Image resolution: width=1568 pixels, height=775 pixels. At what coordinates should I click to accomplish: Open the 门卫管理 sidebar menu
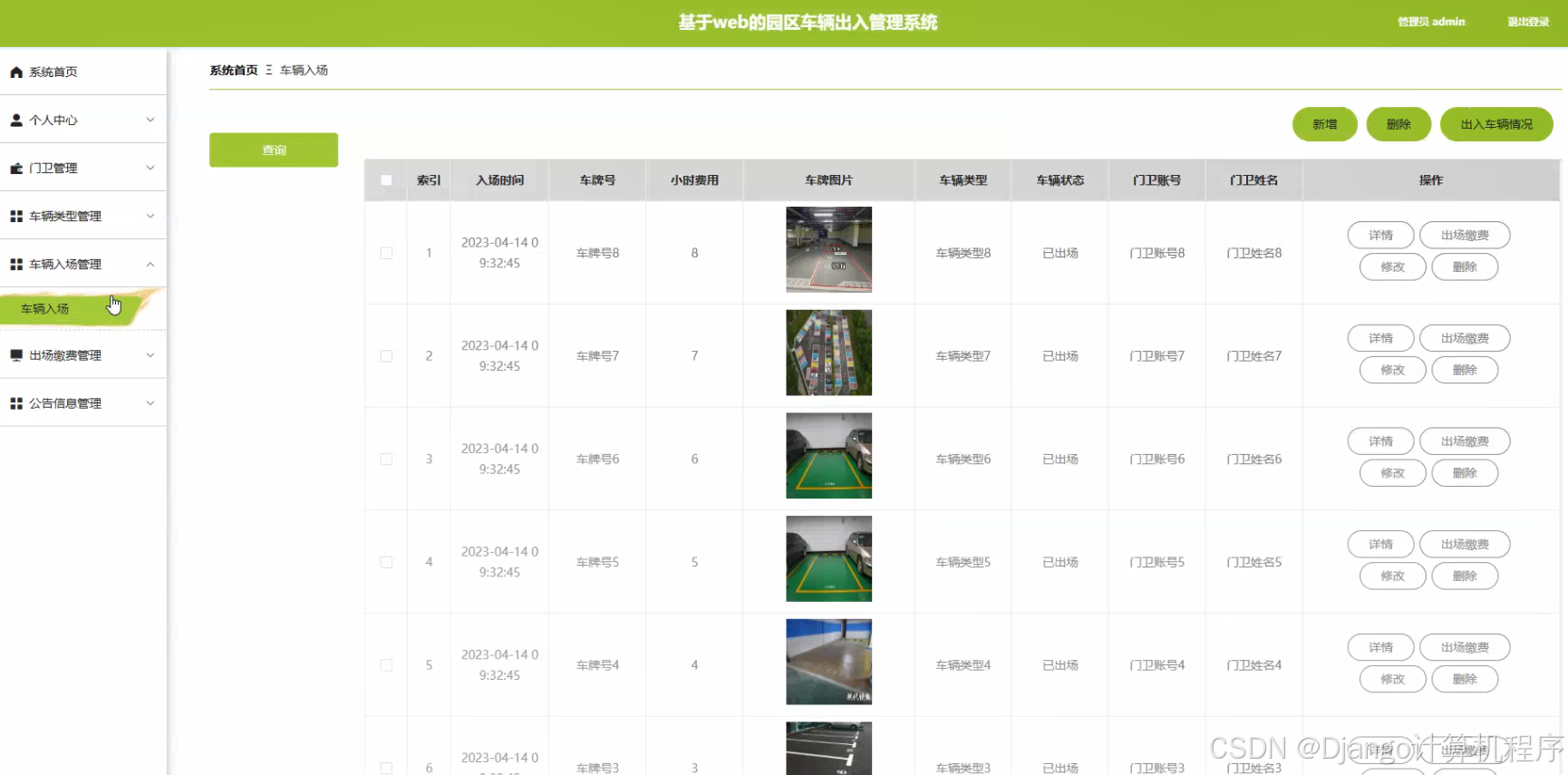click(83, 168)
